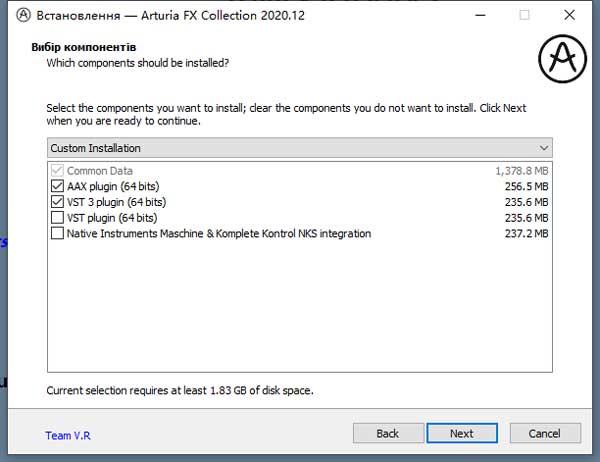
Task: Click the Back button
Action: [x=388, y=434]
